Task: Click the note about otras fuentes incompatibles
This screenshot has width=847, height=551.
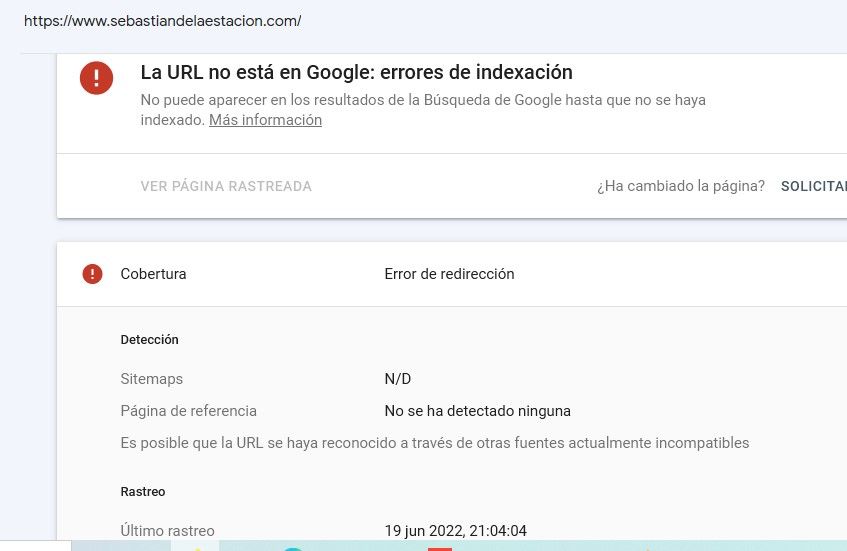Action: pyautogui.click(x=435, y=443)
